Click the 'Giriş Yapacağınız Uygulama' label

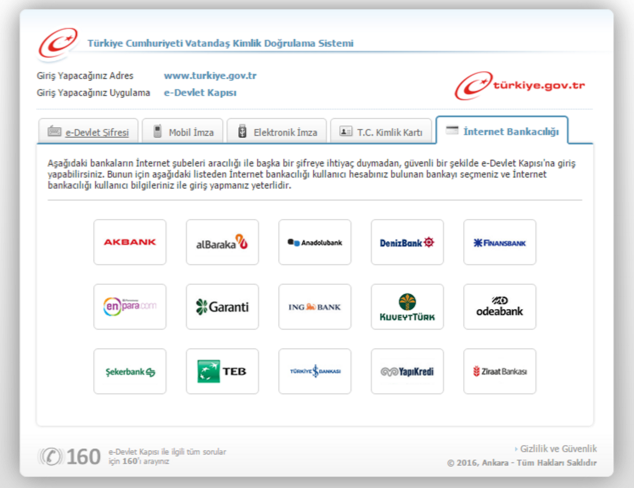tap(93, 93)
